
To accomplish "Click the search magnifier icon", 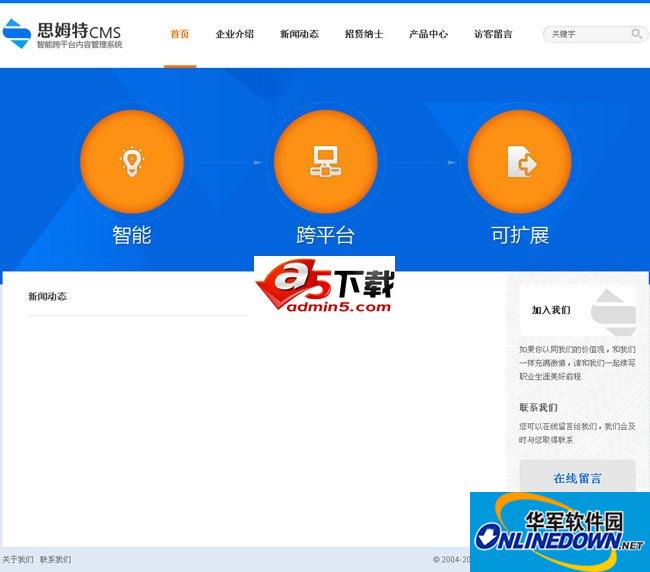I will click(636, 34).
